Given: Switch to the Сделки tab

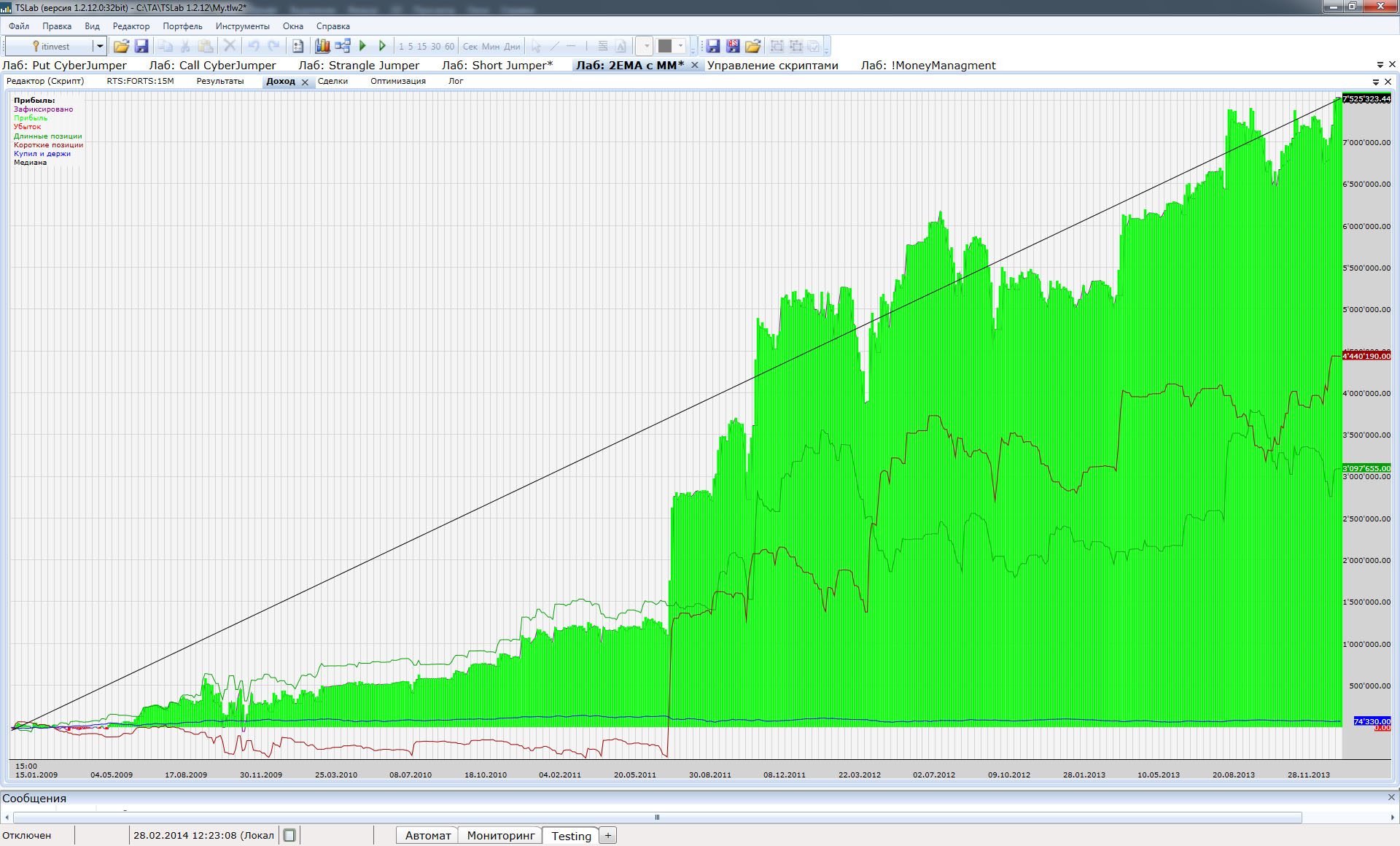Looking at the screenshot, I should tap(332, 81).
